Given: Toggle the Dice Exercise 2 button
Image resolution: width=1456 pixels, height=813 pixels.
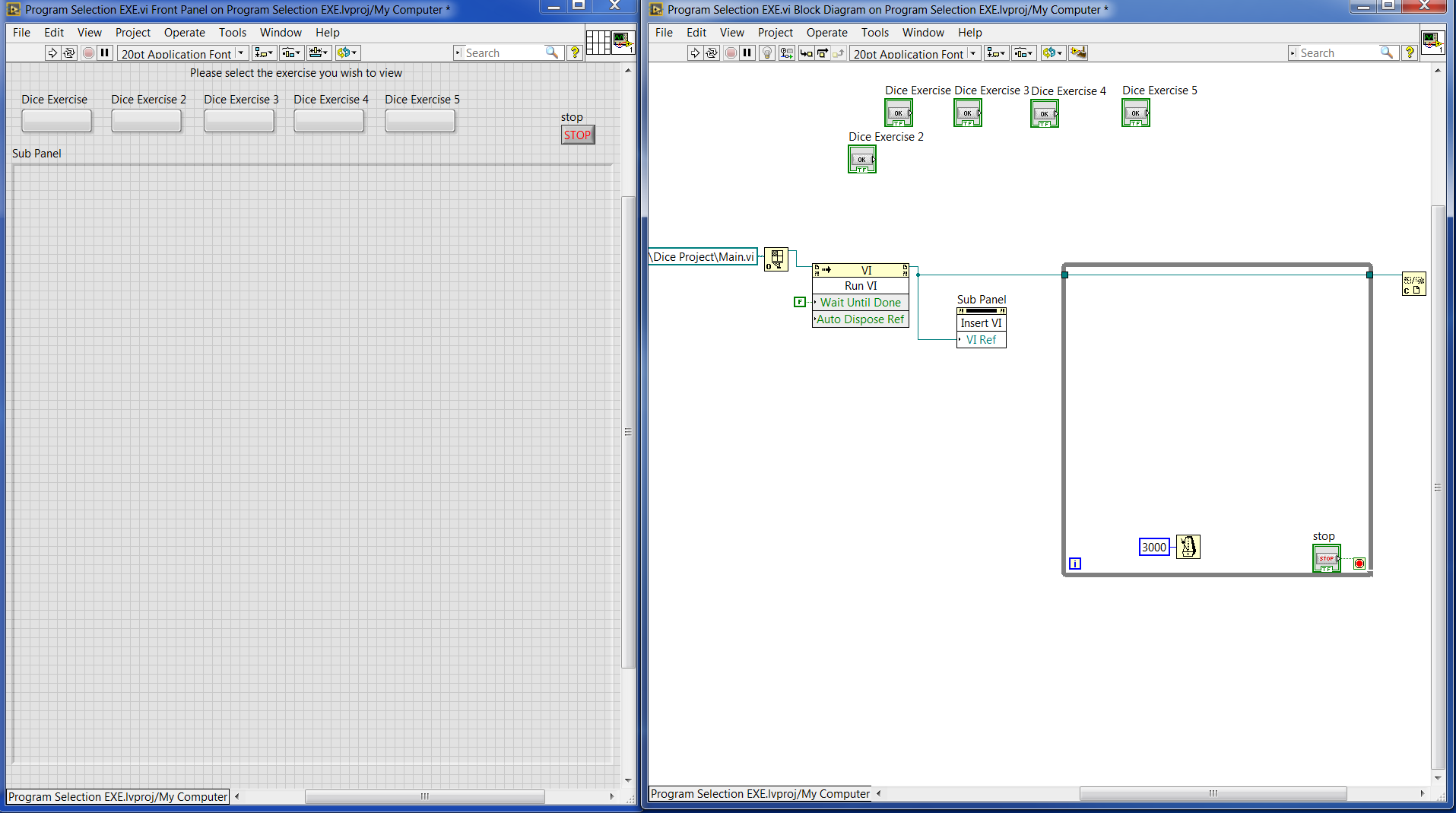Looking at the screenshot, I should 147,121.
